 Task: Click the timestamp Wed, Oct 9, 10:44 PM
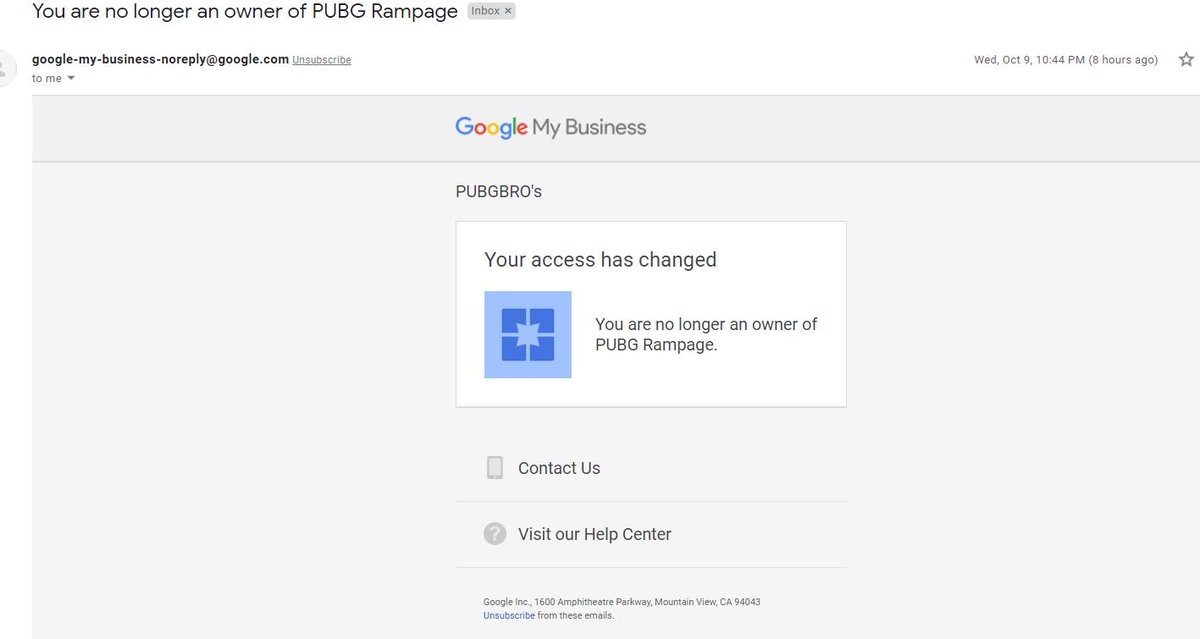tap(1066, 60)
